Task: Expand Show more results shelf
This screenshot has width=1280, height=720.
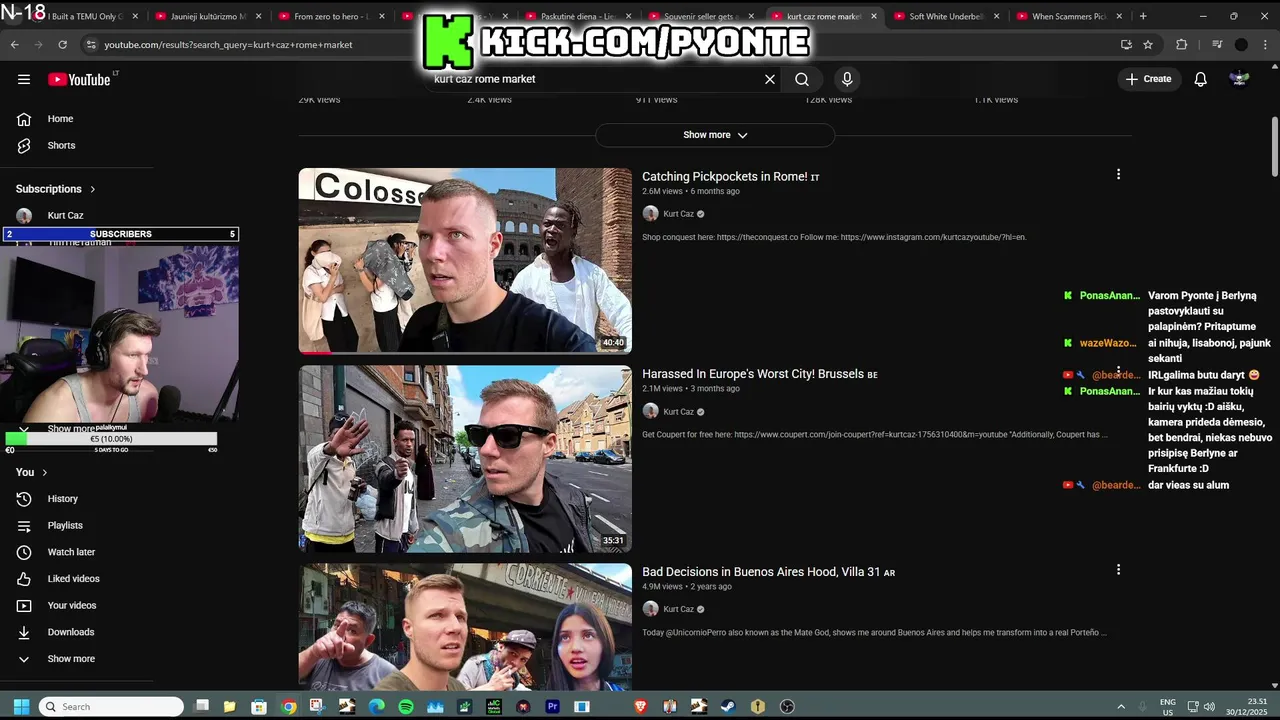Action: pos(715,135)
